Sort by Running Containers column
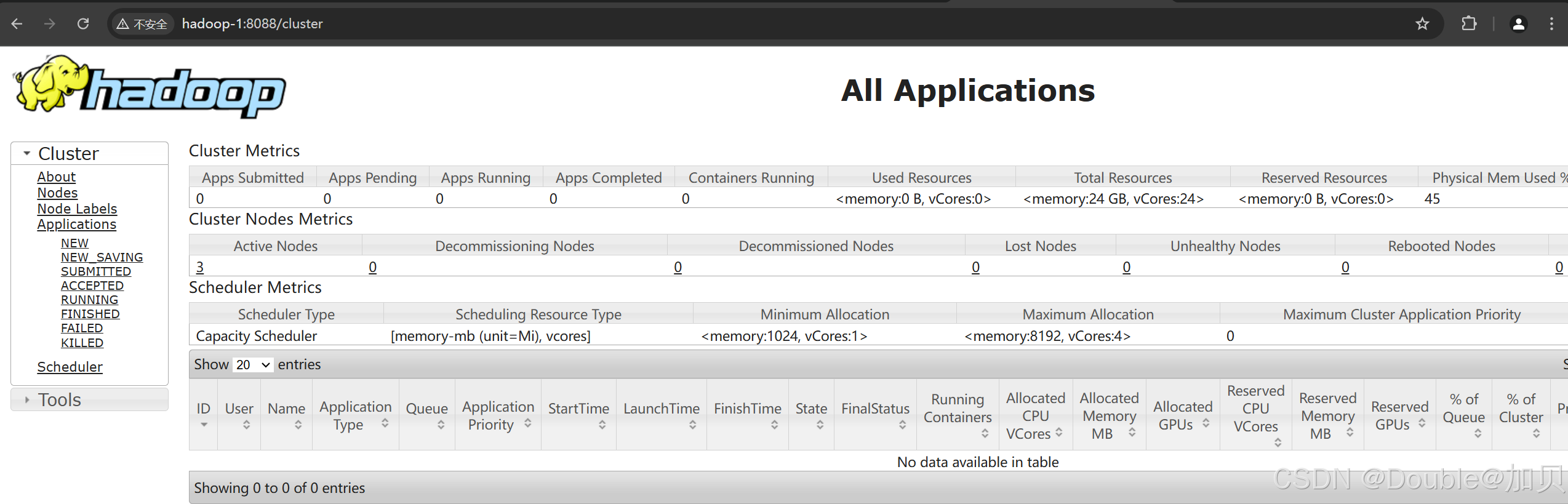The height and width of the screenshot is (504, 1568). [x=958, y=414]
